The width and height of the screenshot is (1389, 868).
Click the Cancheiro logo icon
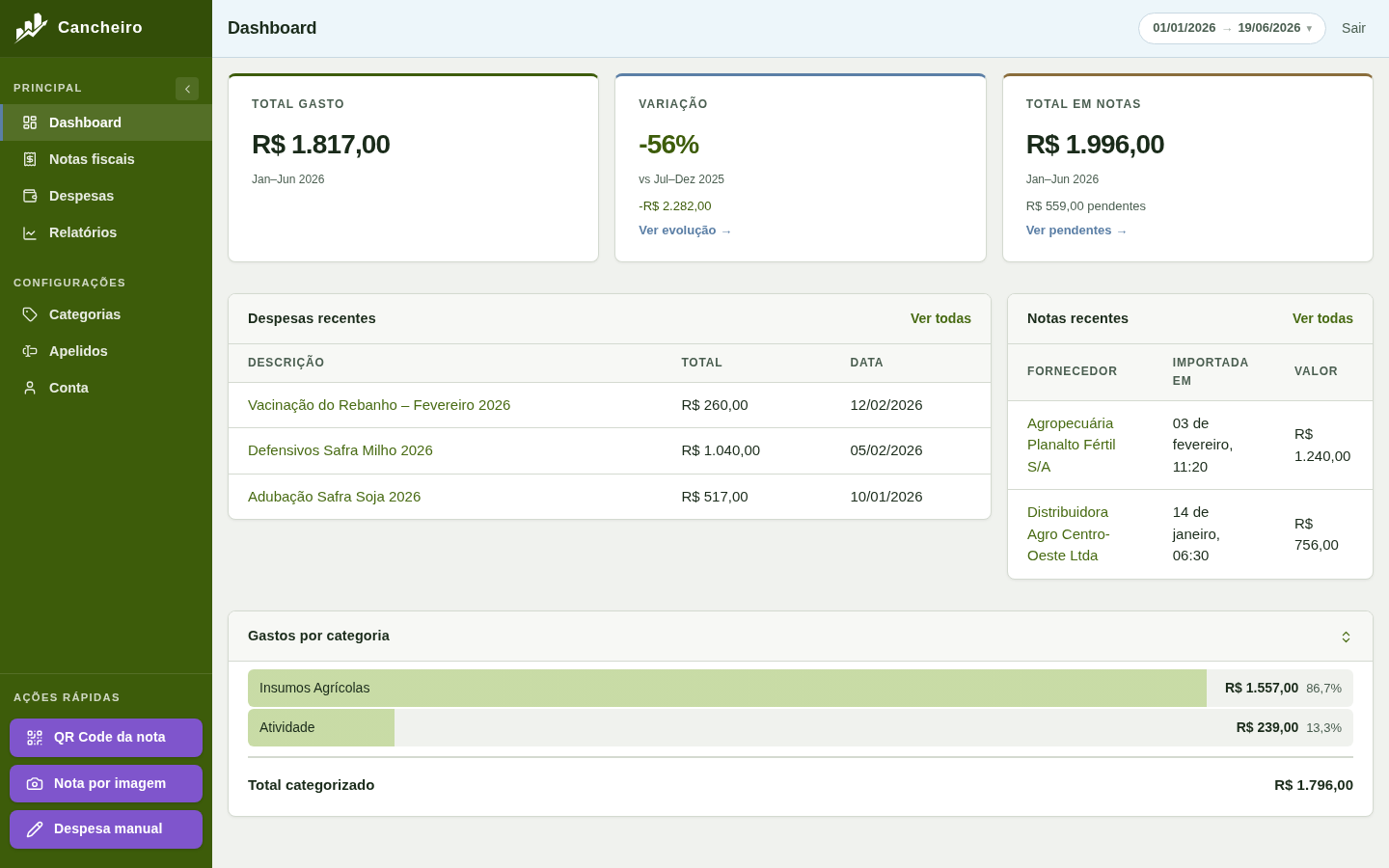pos(31,28)
